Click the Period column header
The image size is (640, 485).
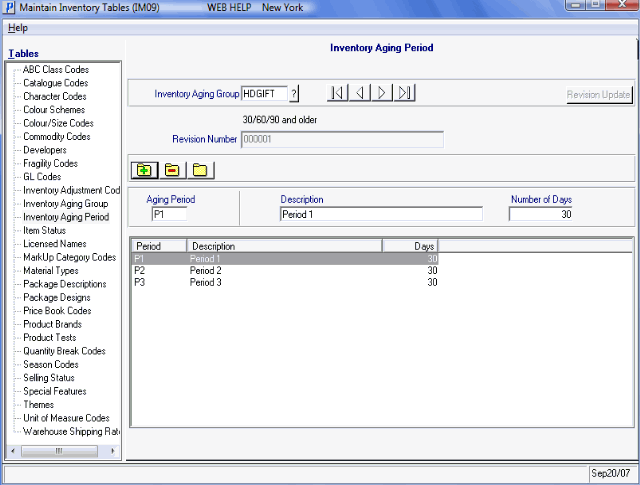tap(159, 246)
